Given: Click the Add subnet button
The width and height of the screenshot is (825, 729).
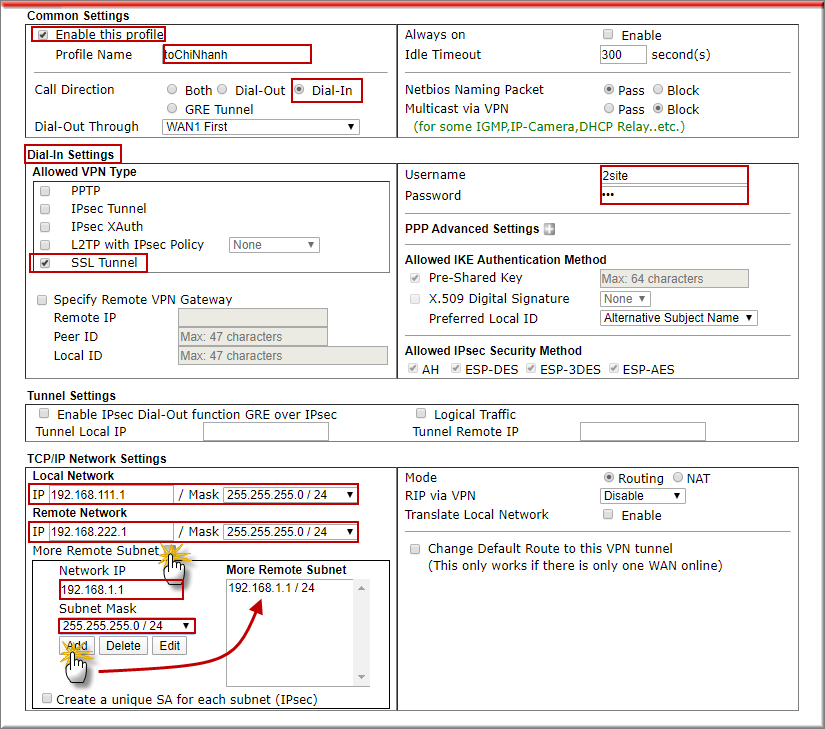Looking at the screenshot, I should [77, 645].
